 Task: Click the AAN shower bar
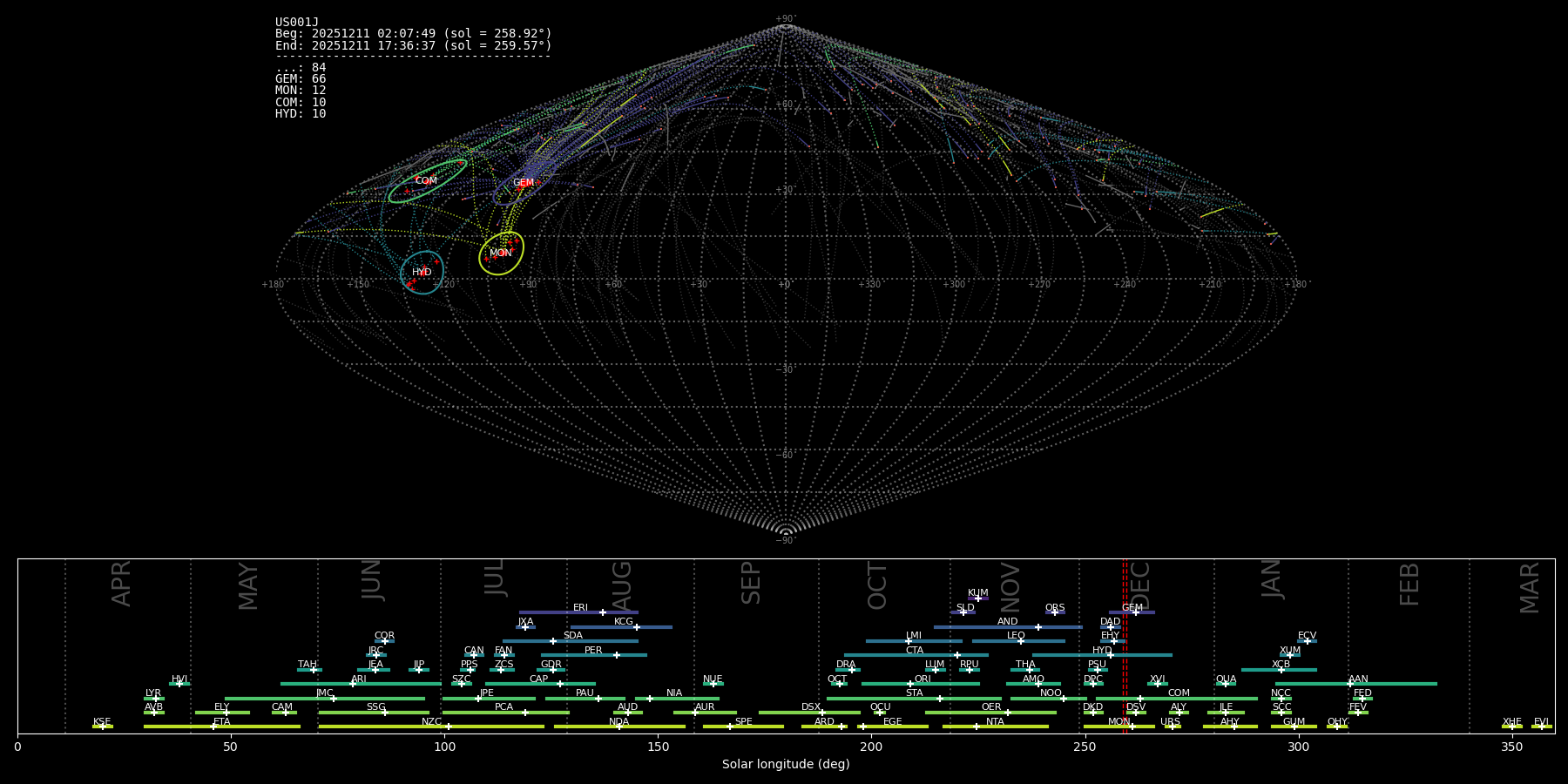(1356, 684)
